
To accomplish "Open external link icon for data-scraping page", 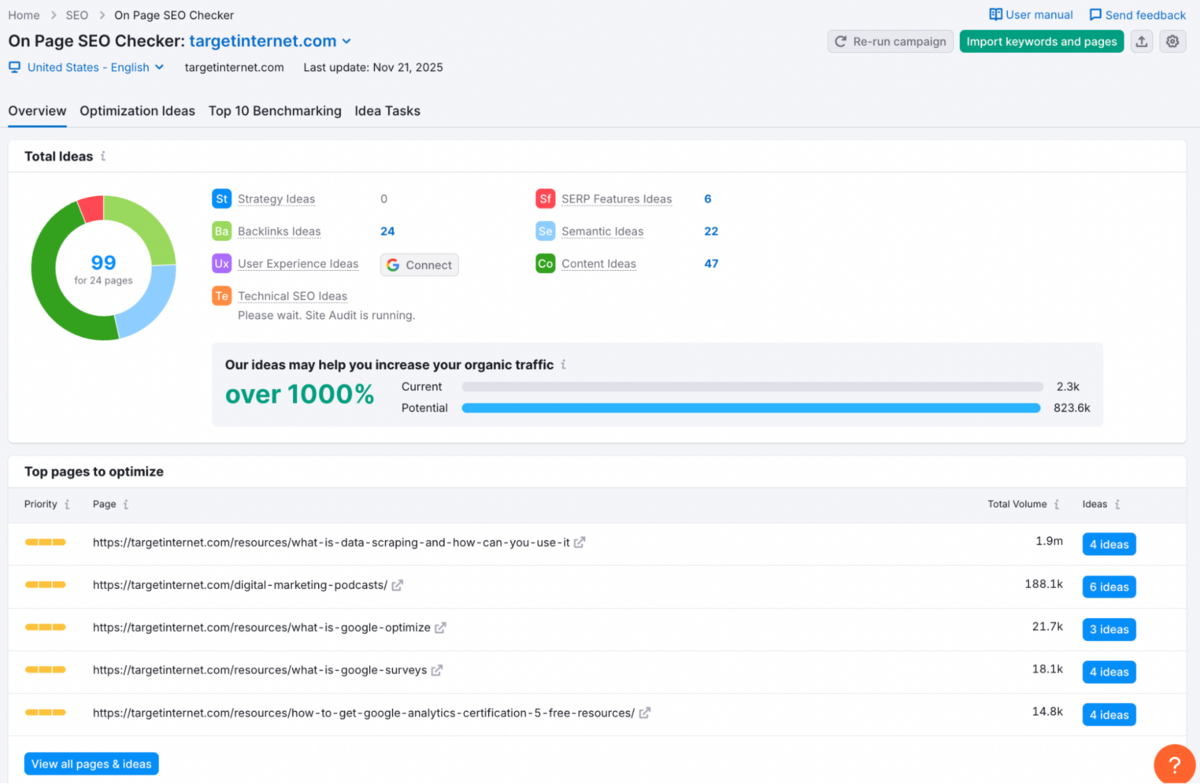I will pos(580,542).
